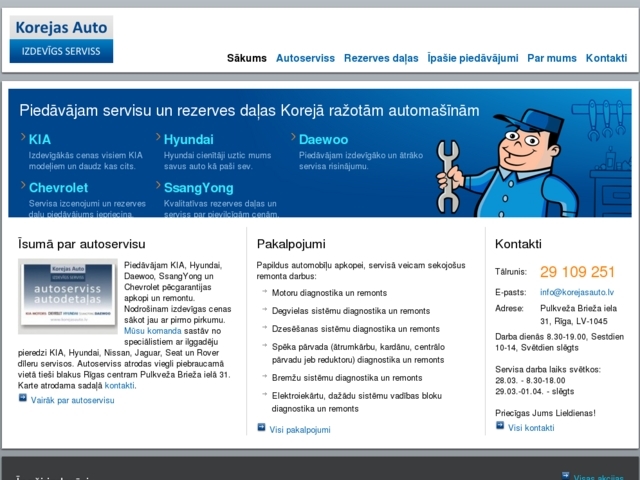
Task: Click Degvielas sistēmu diagnostika un remonts item
Action: [351, 311]
